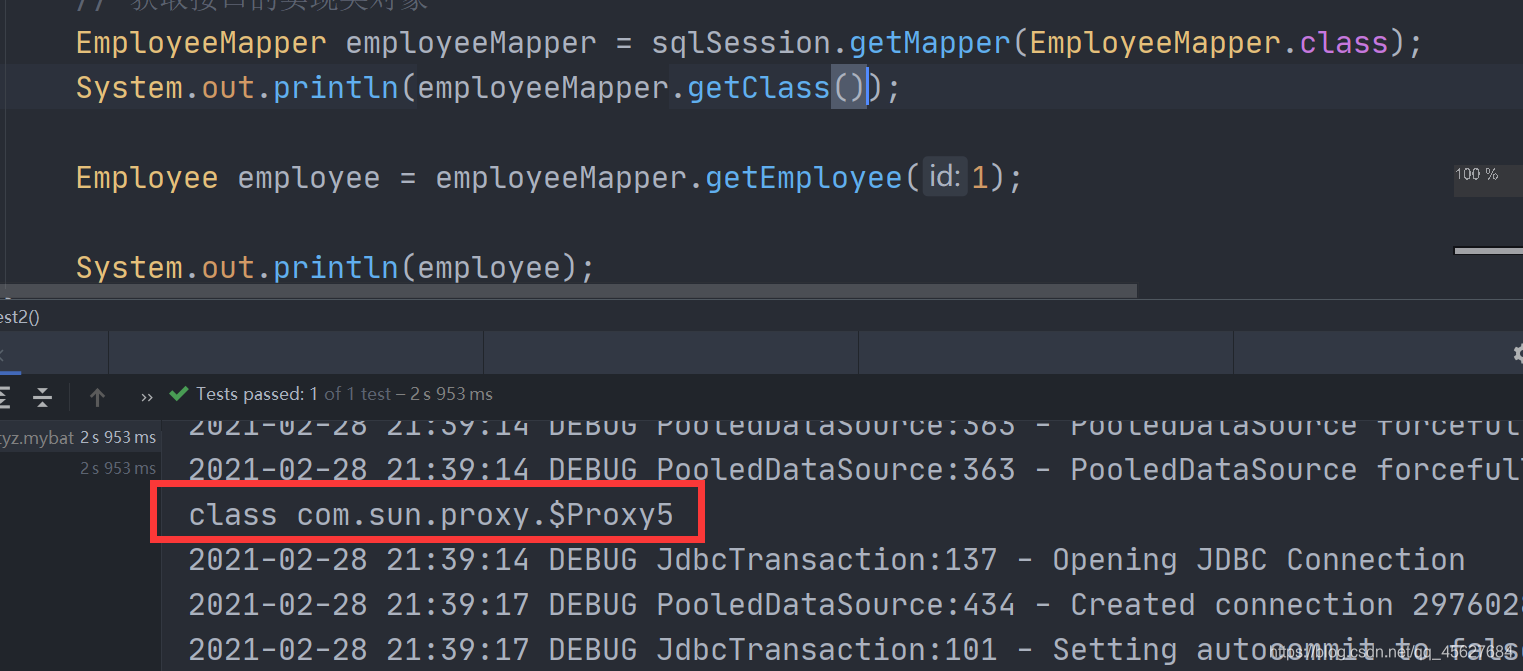Click the Collapse All icon in test toolbar
The height and width of the screenshot is (671, 1523).
pos(43,397)
